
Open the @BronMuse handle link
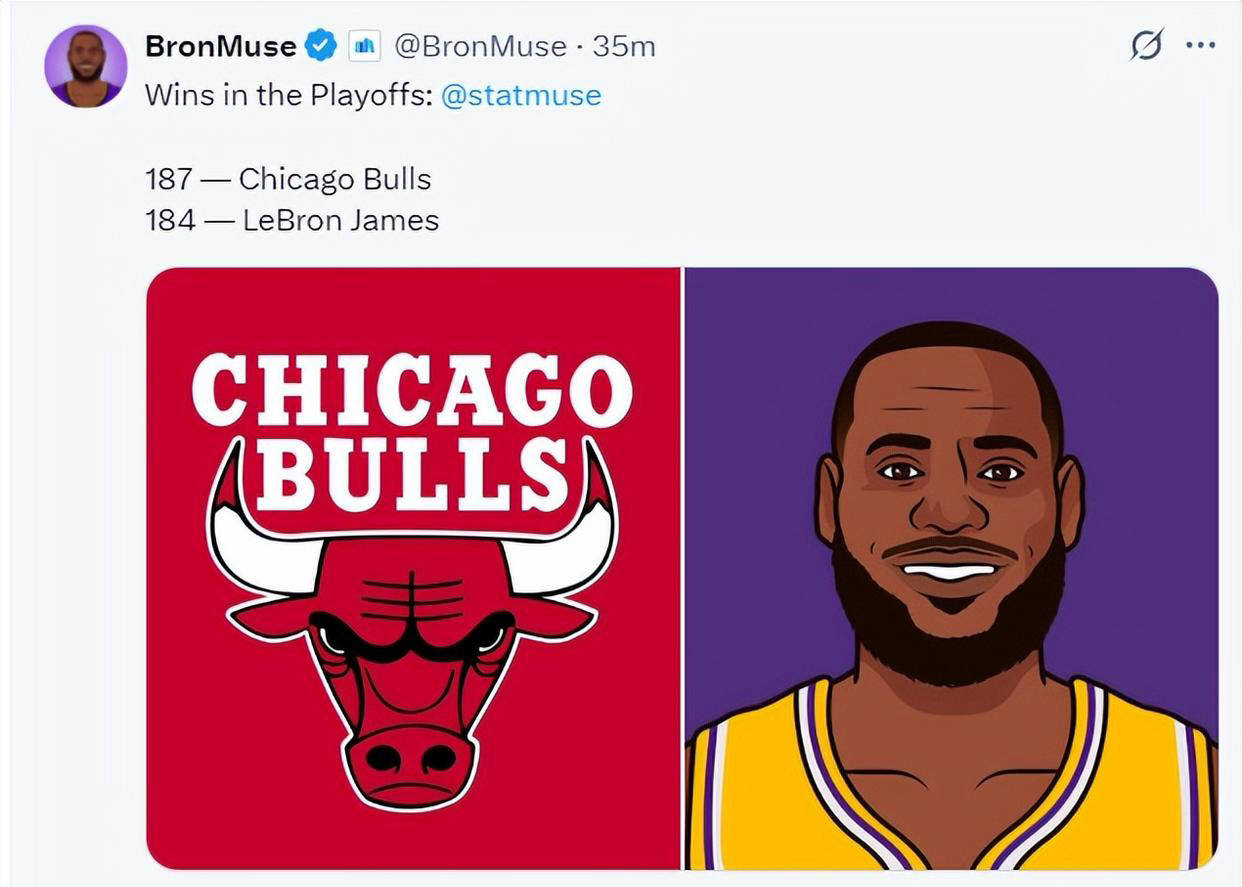pos(479,46)
